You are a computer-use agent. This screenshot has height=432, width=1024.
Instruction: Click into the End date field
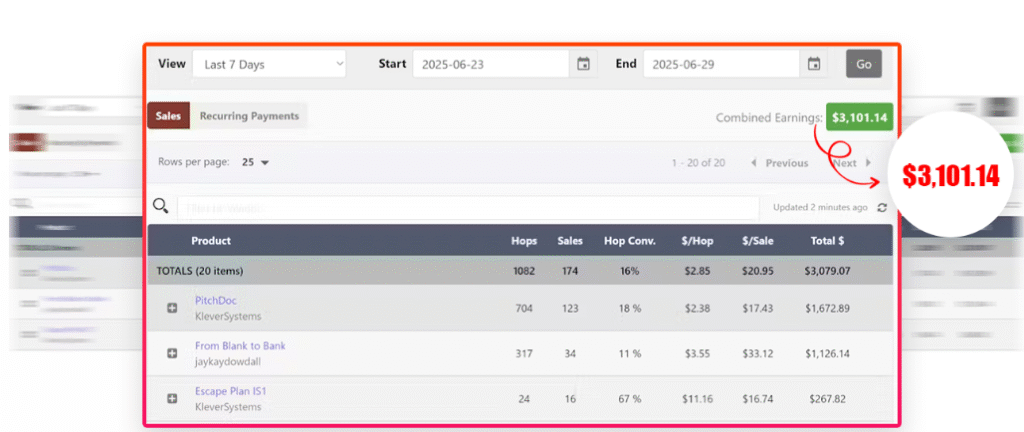click(x=720, y=64)
